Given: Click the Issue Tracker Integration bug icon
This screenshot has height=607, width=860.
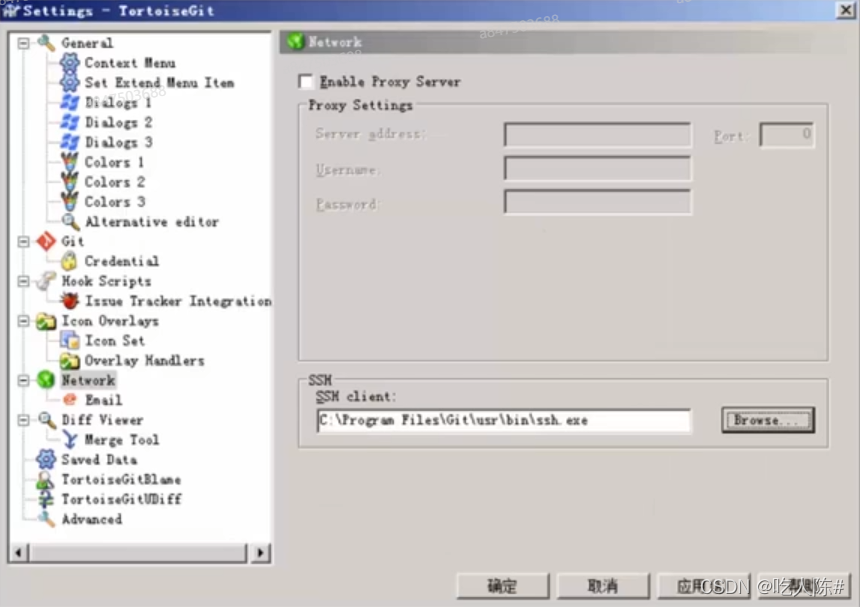Looking at the screenshot, I should [70, 300].
